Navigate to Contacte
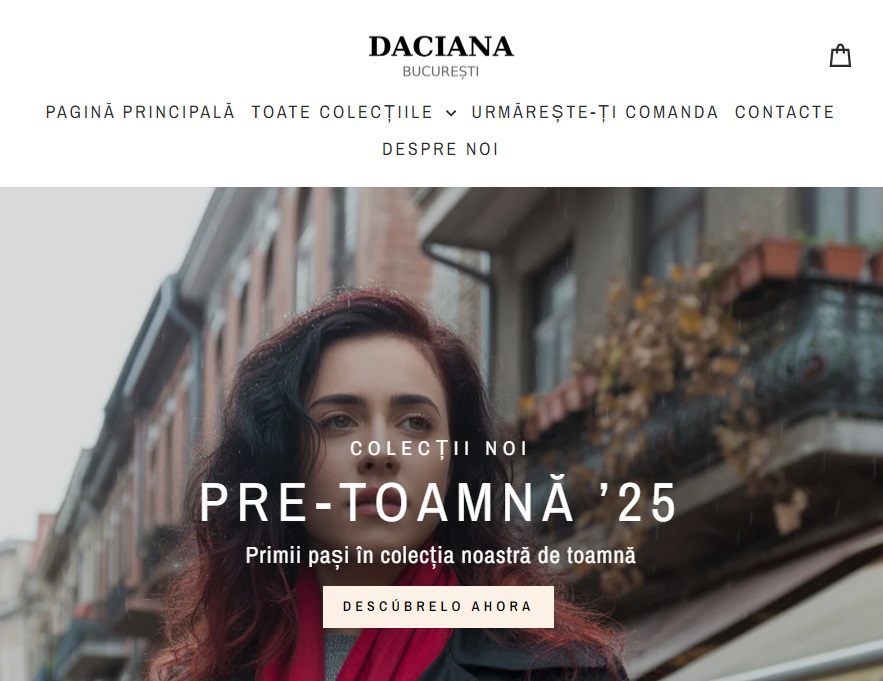 pos(784,112)
